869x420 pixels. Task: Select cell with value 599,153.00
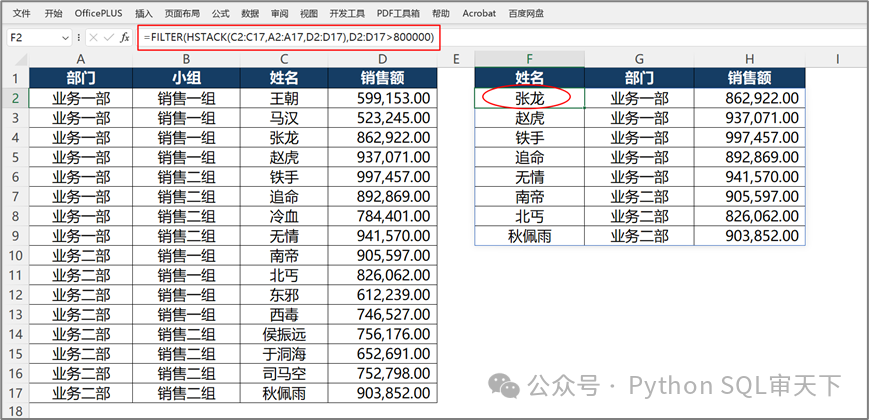(382, 98)
